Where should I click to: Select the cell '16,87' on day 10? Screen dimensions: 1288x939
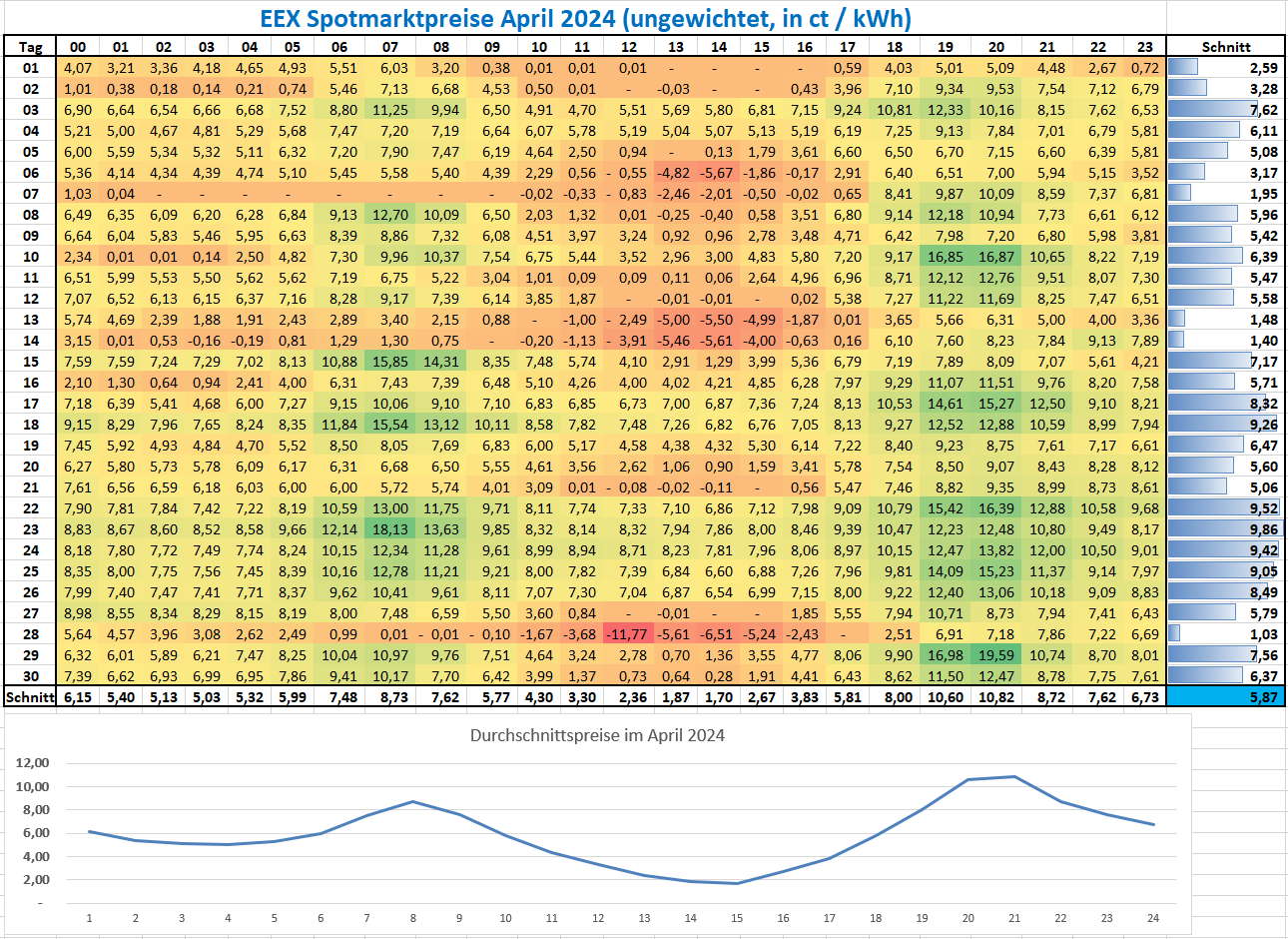(x=995, y=257)
